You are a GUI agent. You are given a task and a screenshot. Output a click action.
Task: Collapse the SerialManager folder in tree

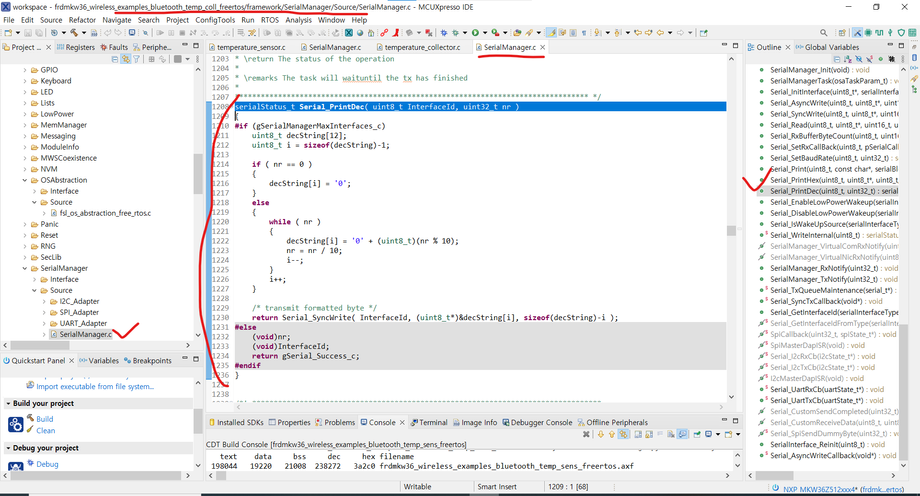25,268
